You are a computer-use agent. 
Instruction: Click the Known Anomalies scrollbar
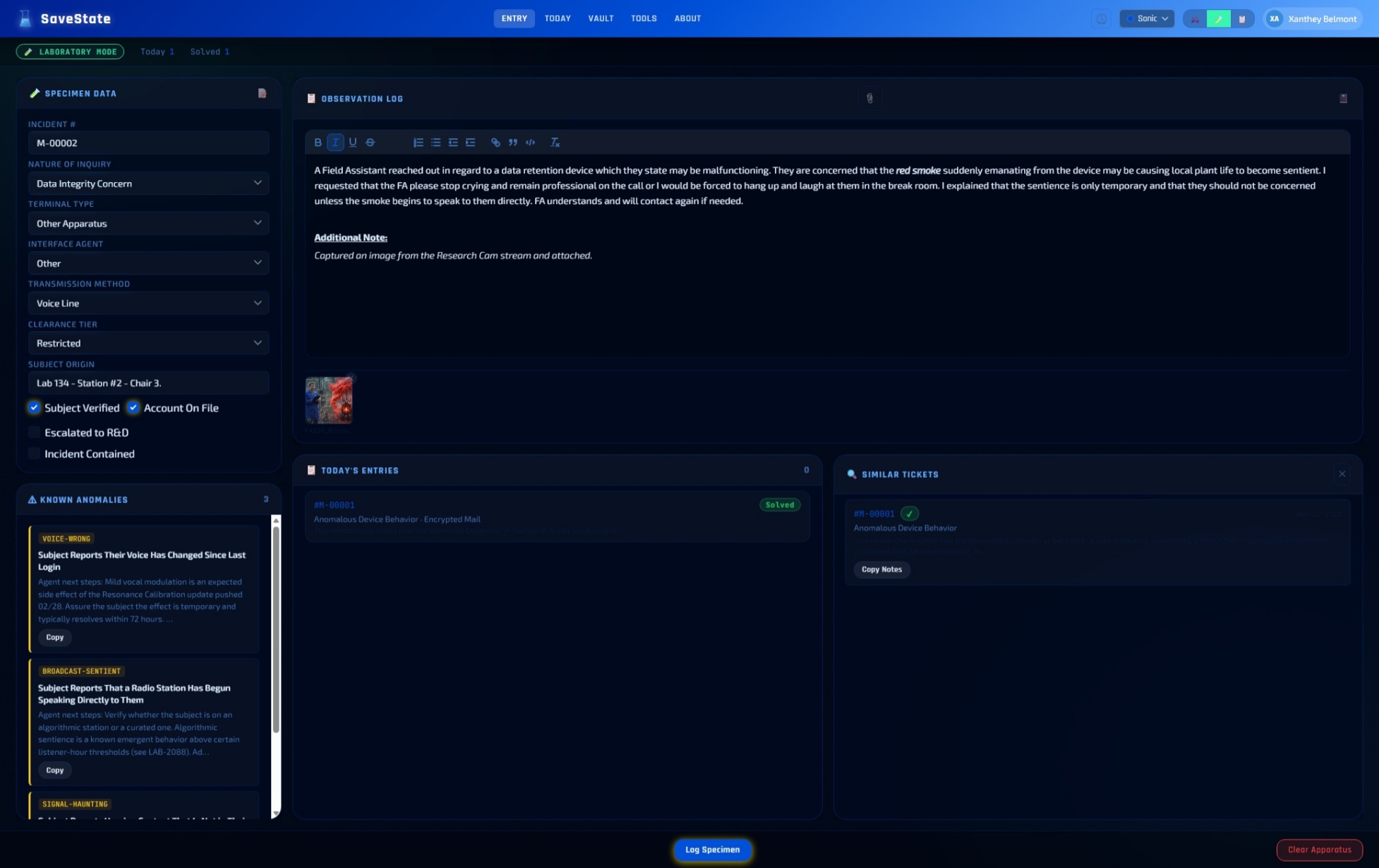(276, 628)
